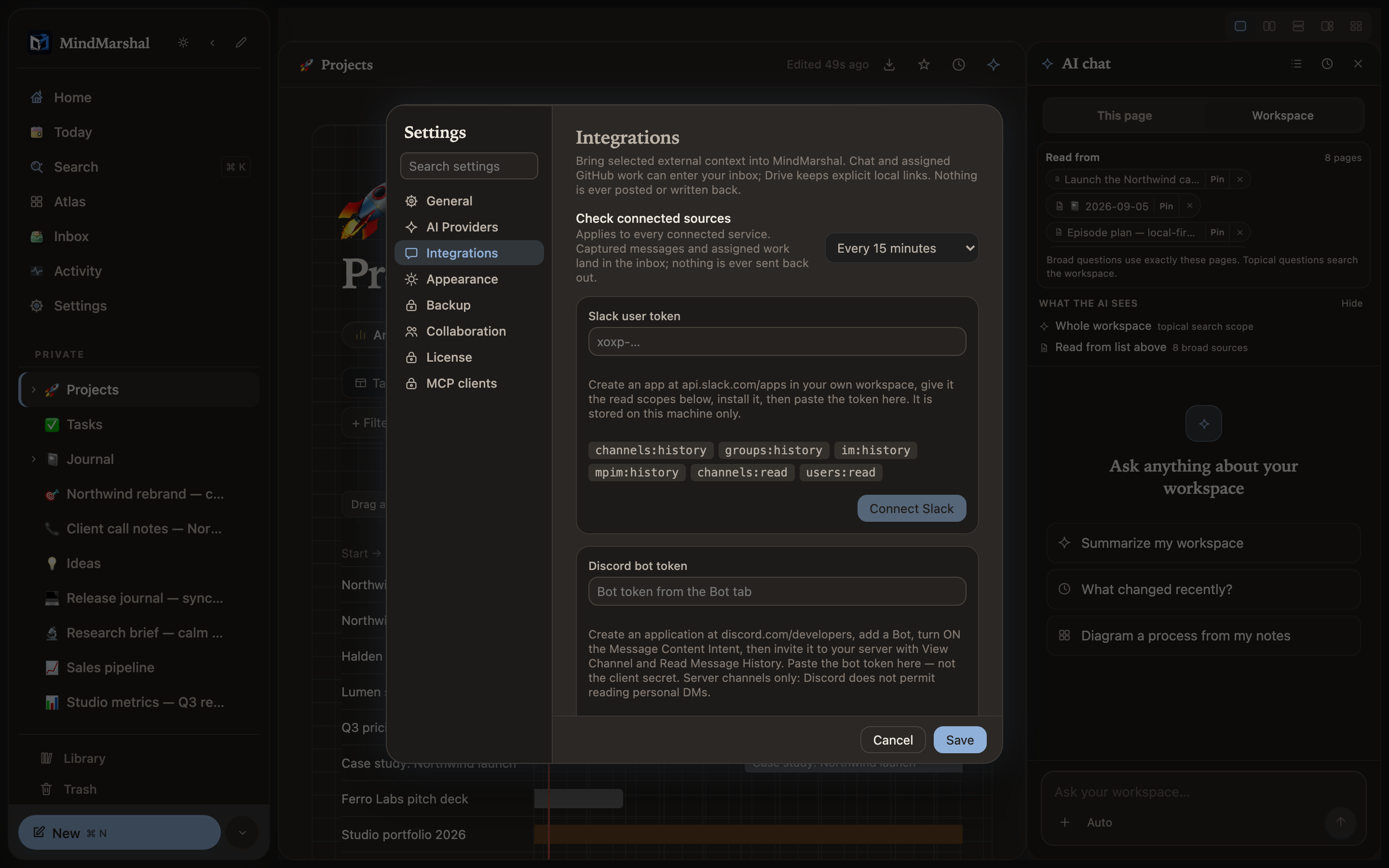
Task: Open AI Providers settings section
Action: point(469,227)
